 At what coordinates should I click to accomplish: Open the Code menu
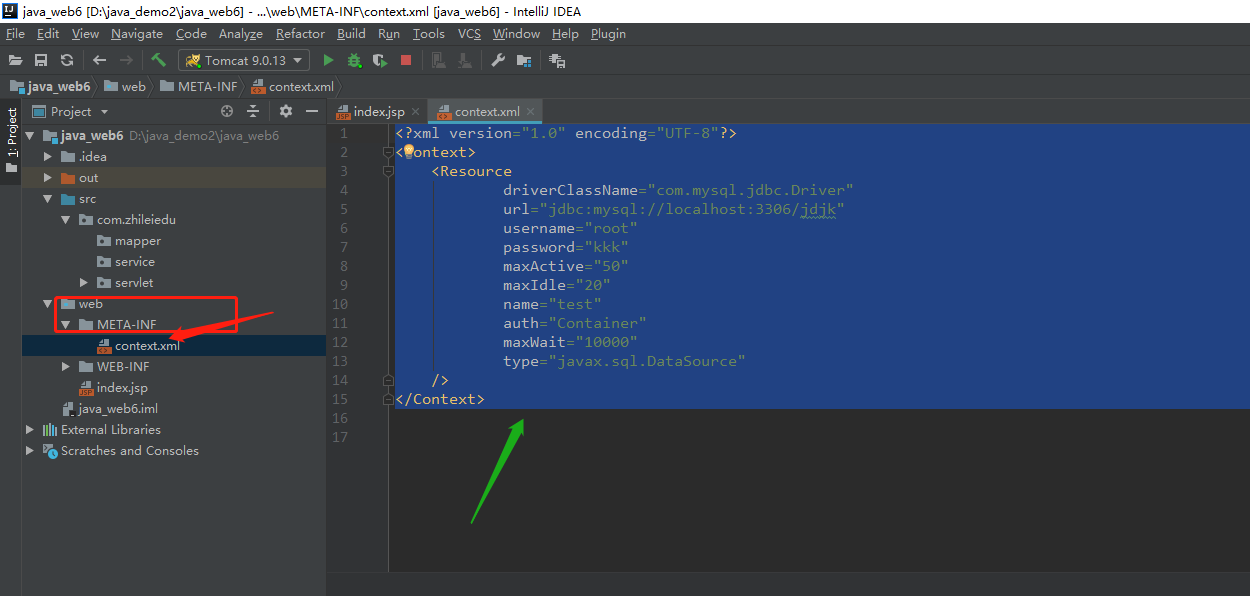pos(191,33)
